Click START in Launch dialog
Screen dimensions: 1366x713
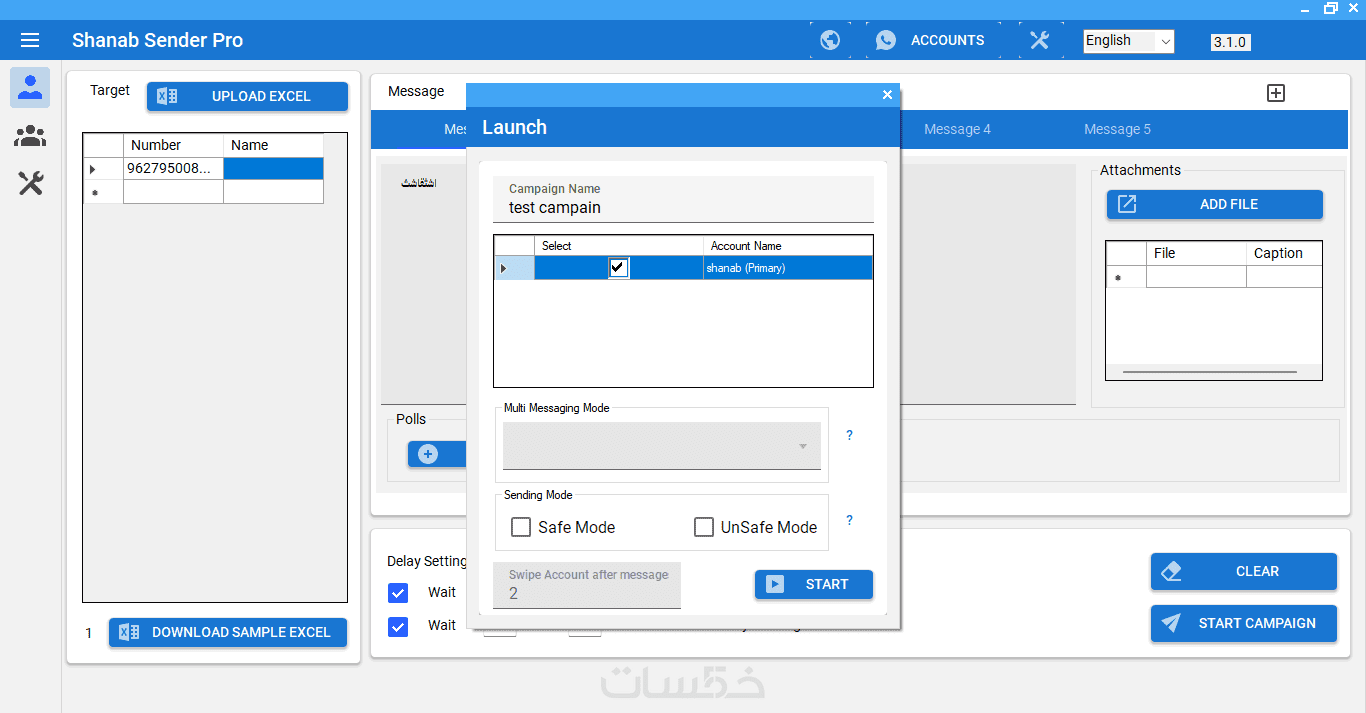pos(814,584)
